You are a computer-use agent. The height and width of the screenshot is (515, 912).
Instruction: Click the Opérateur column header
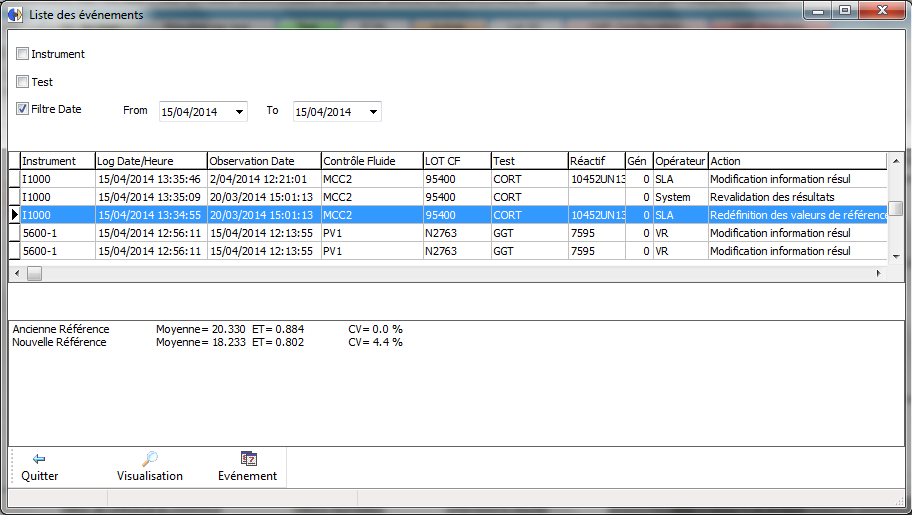[x=681, y=161]
